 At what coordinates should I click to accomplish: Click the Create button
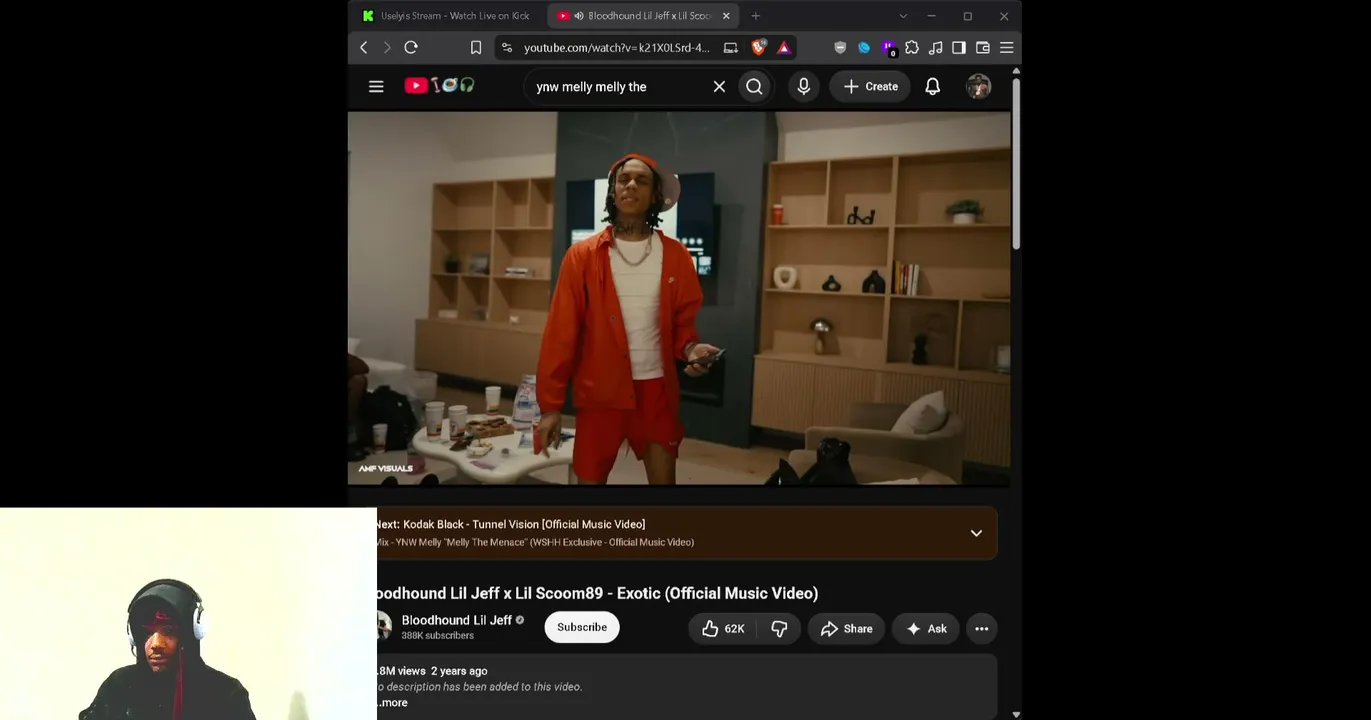(x=870, y=87)
